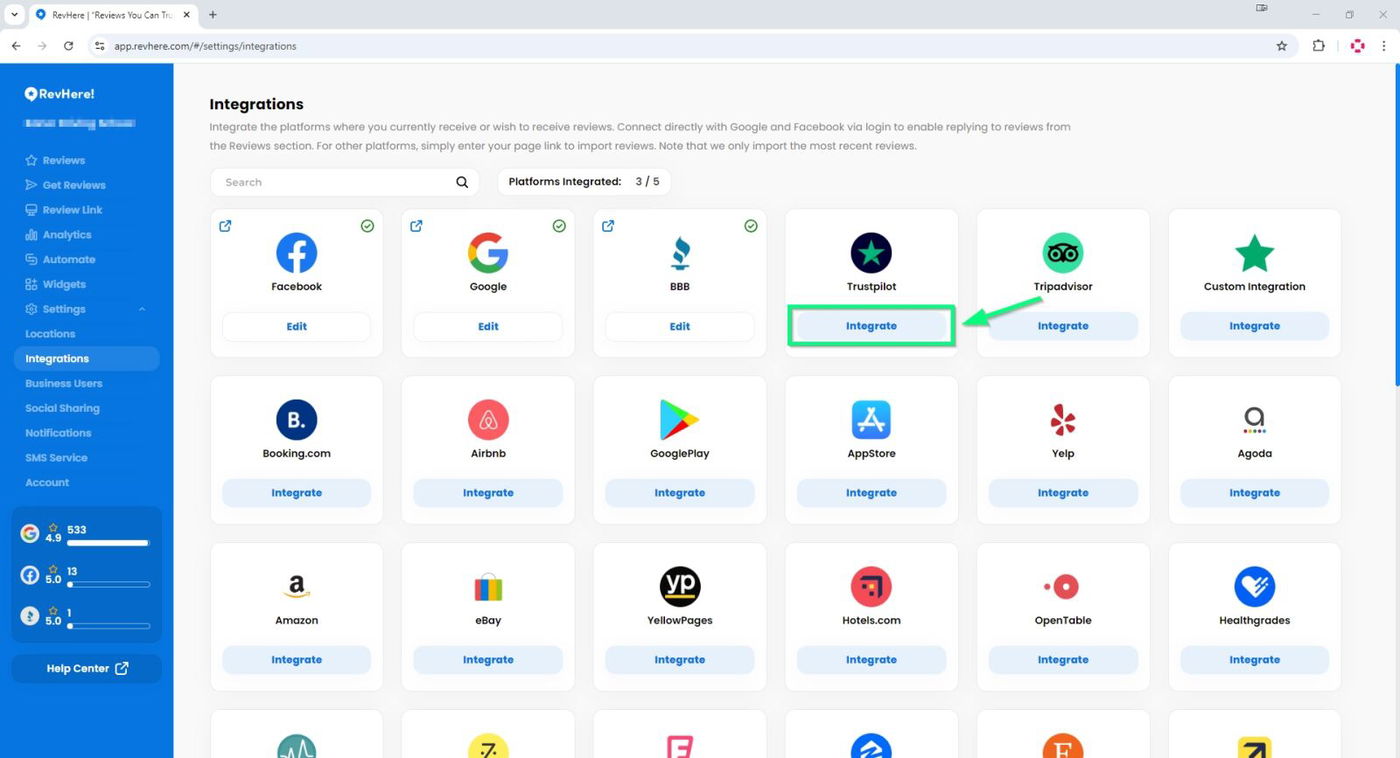Bookmark this page with star icon

click(1282, 46)
